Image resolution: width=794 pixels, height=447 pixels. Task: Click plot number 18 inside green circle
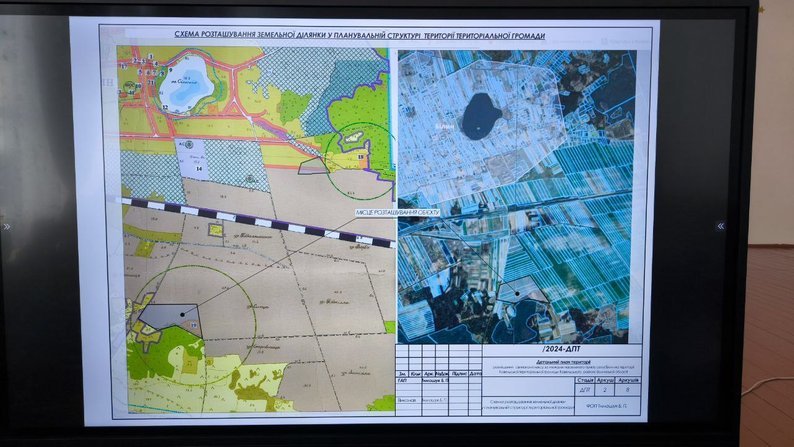361,157
